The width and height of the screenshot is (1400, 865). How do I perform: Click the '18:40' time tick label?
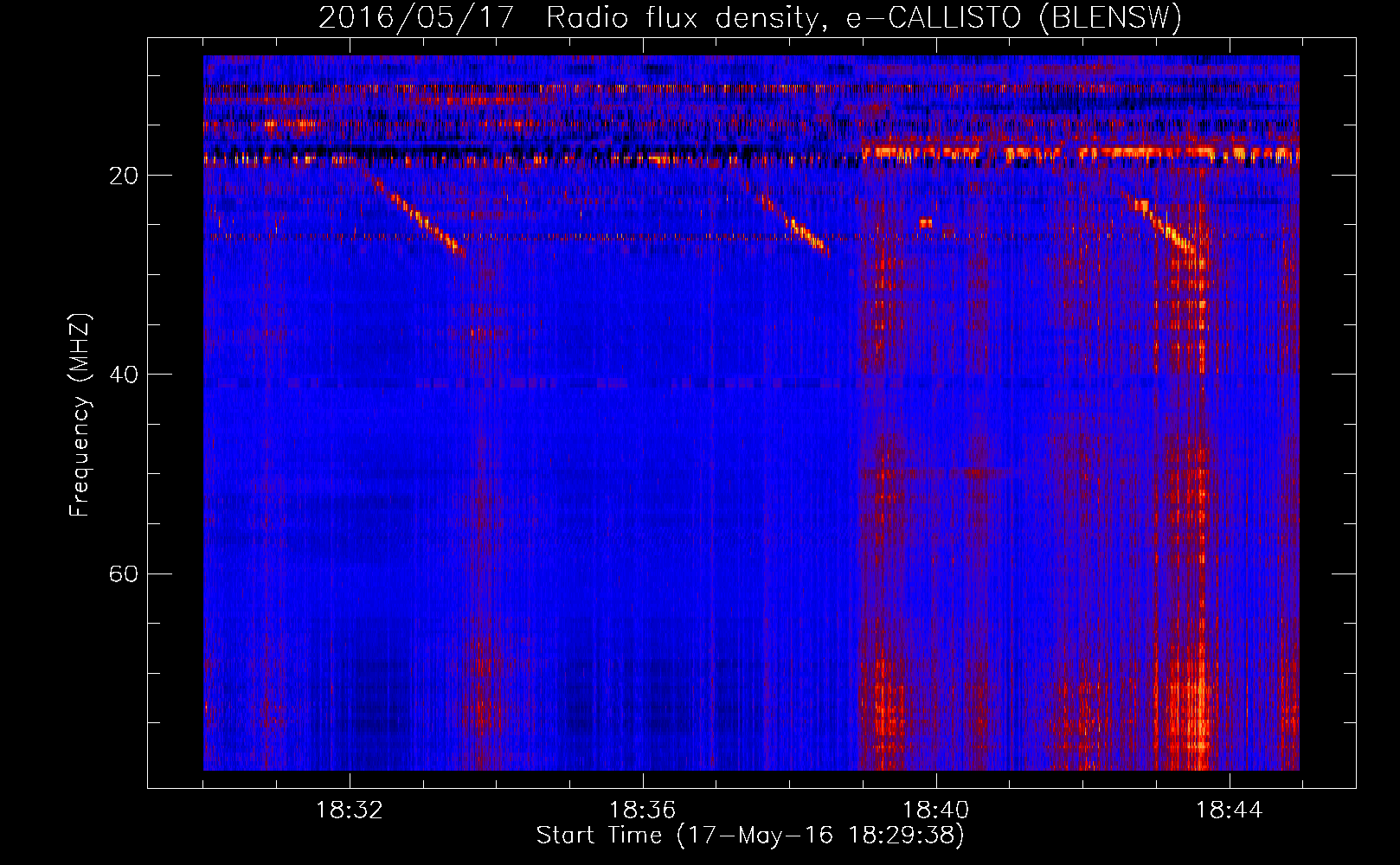click(936, 811)
